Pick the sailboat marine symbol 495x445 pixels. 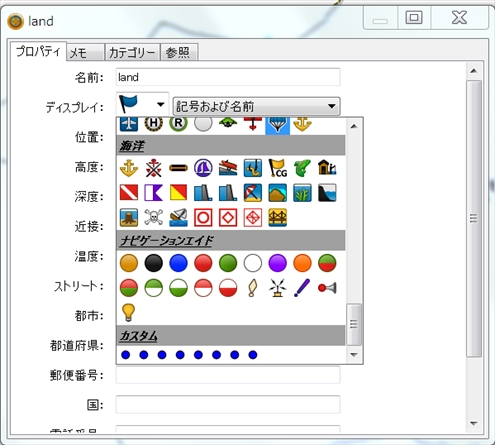point(203,168)
